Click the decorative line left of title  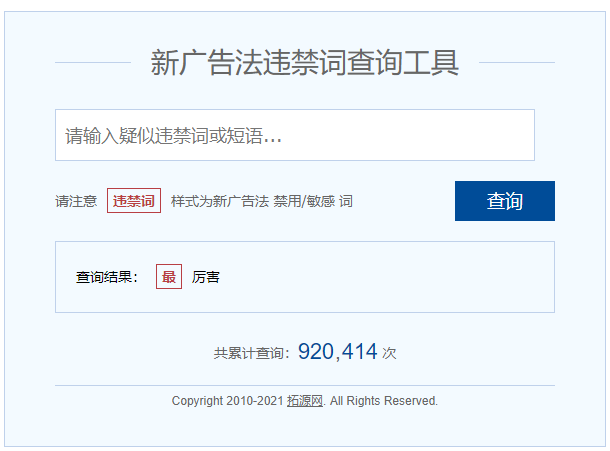[93, 62]
